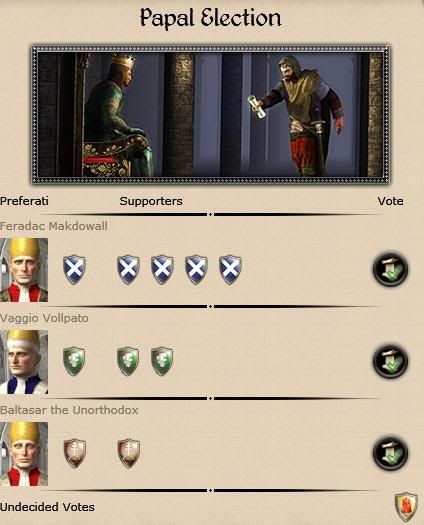Select Baltasar's red cross faction shield

pos(75,453)
